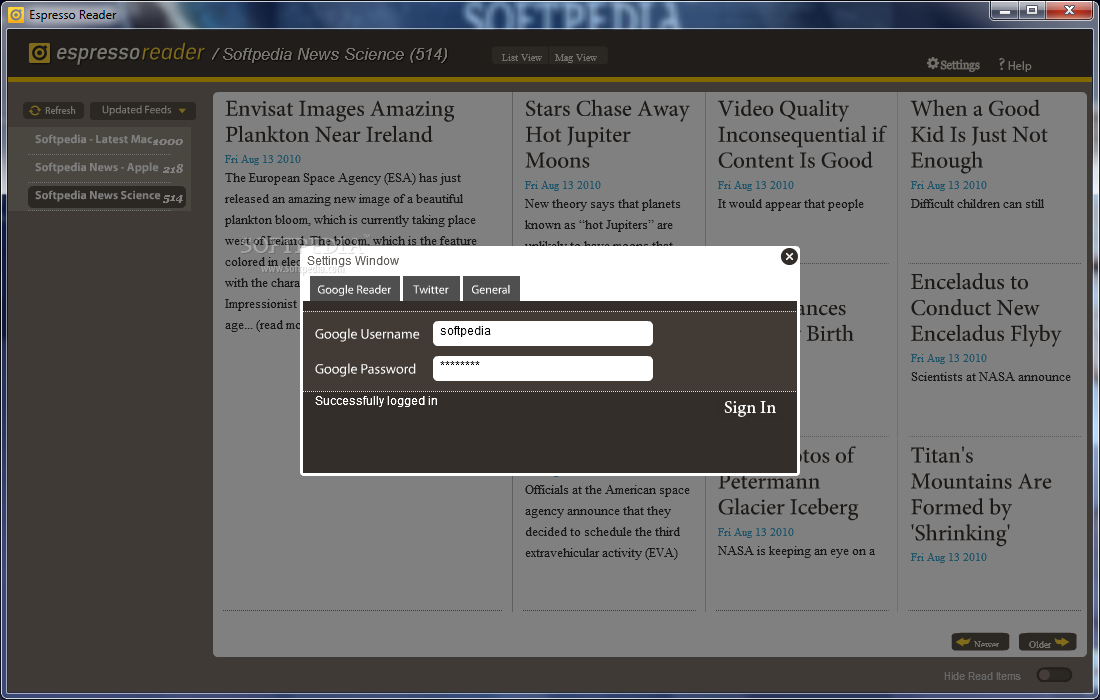Toggle the Hide Read Items switch
This screenshot has height=700, width=1100.
point(1054,675)
